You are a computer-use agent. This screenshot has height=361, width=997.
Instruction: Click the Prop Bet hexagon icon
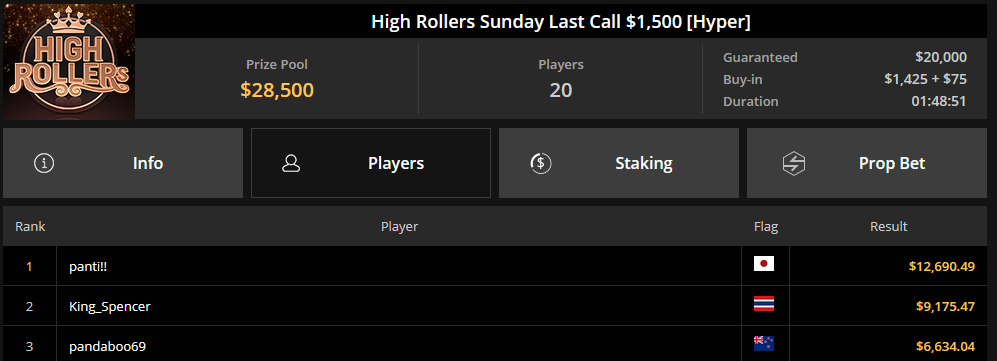[794, 163]
